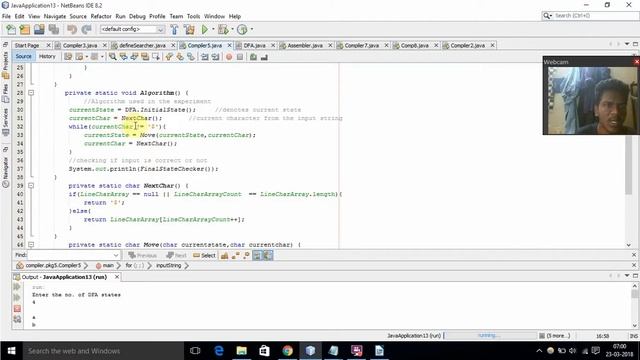640x360 pixels.
Task: Open the File menu
Action: point(6,16)
